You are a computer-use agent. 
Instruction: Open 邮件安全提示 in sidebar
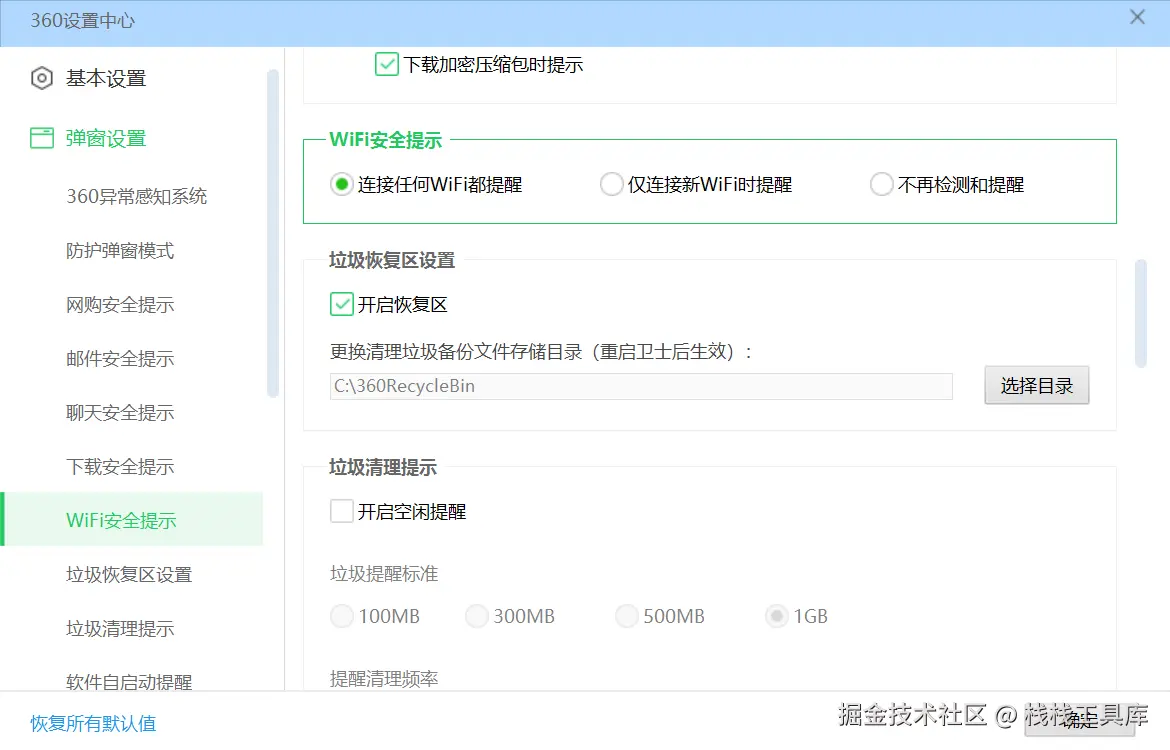(120, 359)
